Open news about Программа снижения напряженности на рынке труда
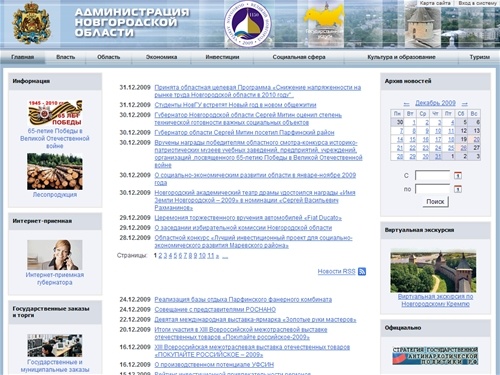500x375 pixels. point(258,91)
